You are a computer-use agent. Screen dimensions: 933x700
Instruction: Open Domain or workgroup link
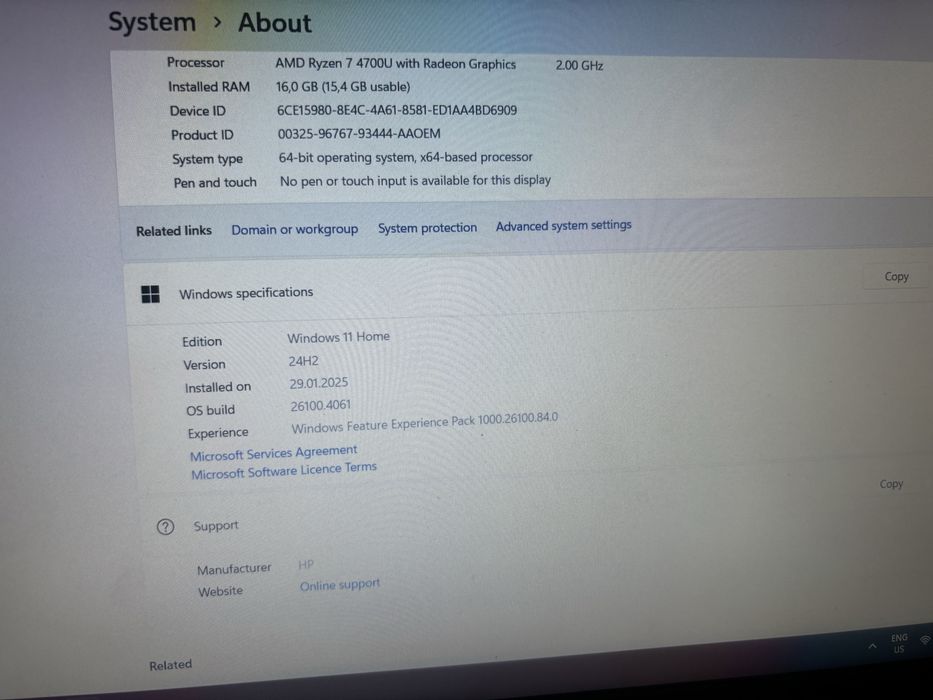click(295, 229)
